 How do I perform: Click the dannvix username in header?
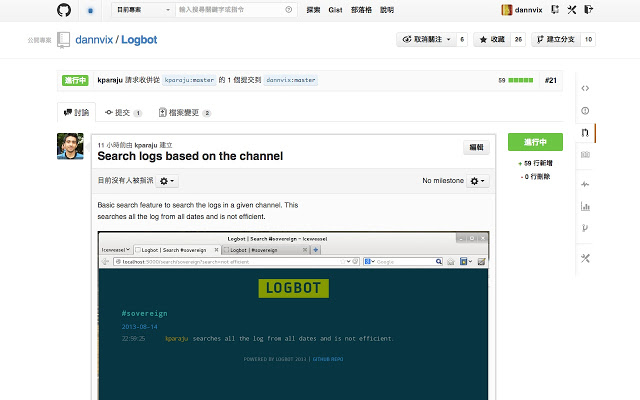[528, 10]
